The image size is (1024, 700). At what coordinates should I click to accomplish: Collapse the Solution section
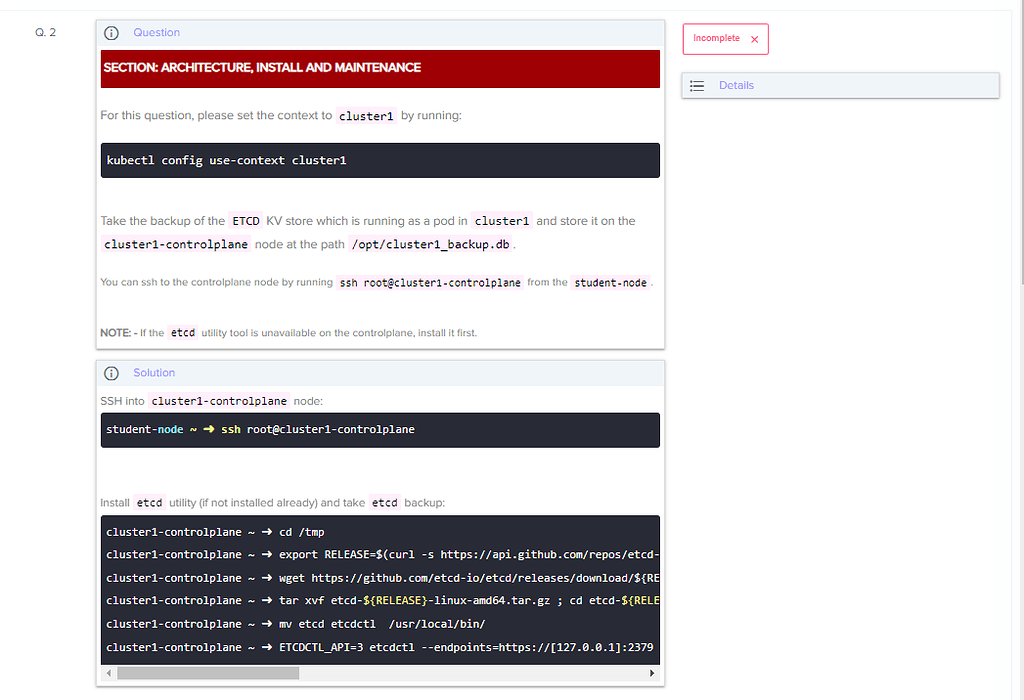(x=154, y=372)
